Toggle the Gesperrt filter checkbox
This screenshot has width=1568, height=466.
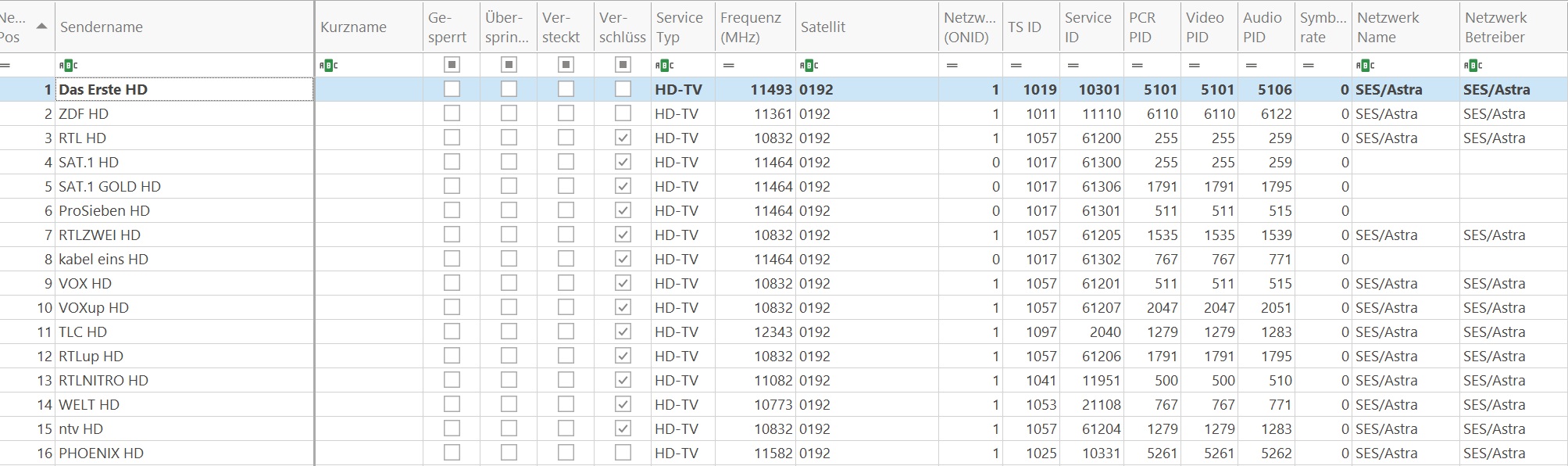tap(452, 65)
